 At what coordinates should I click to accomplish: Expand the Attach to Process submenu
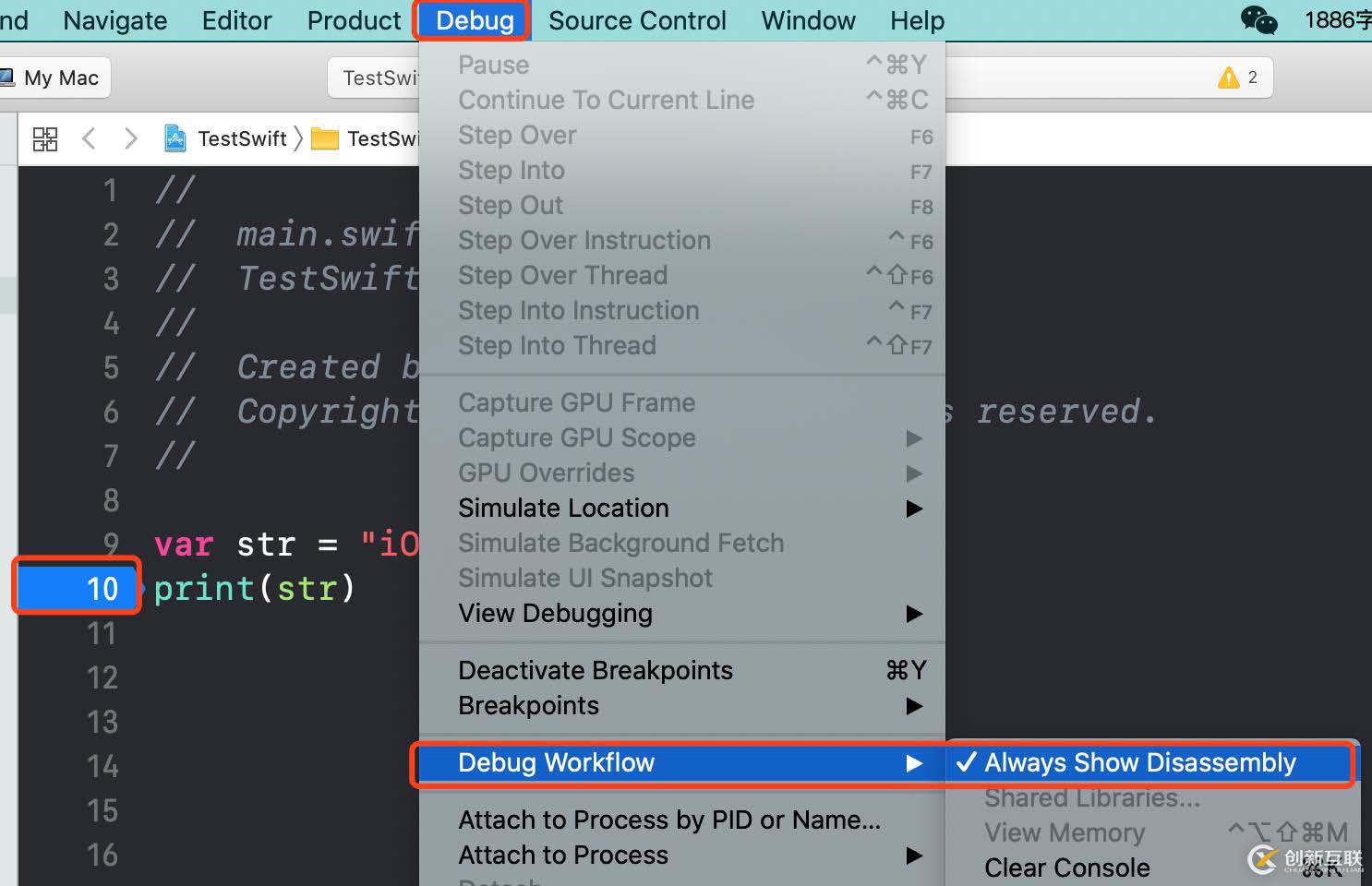click(x=682, y=855)
